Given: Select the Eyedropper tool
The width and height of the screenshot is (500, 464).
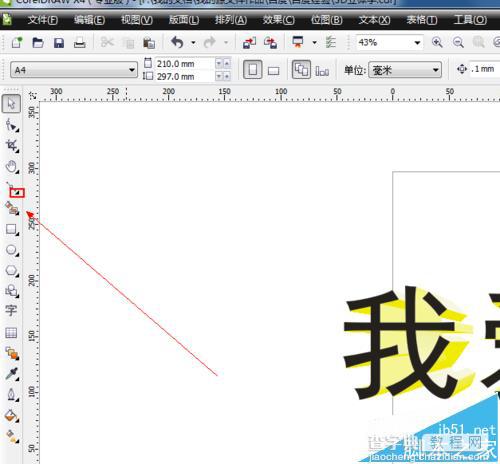Looking at the screenshot, I should pyautogui.click(x=12, y=374).
